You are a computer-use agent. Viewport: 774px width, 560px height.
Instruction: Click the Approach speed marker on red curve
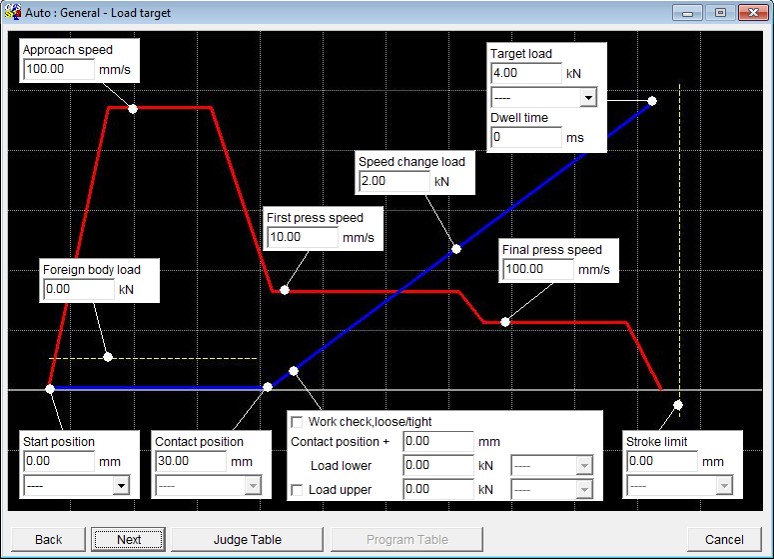click(133, 108)
